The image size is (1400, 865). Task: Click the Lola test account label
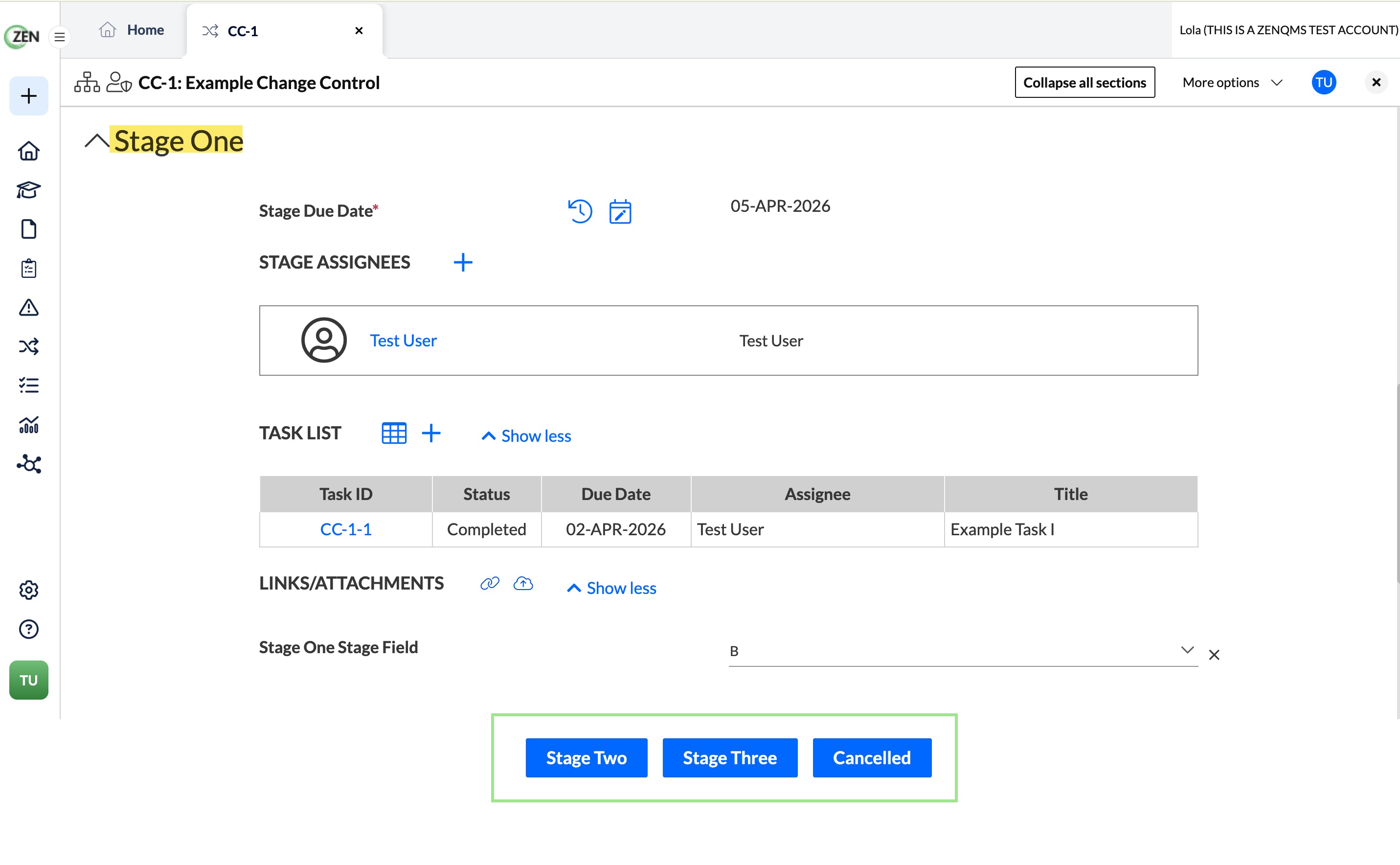pyautogui.click(x=1288, y=30)
